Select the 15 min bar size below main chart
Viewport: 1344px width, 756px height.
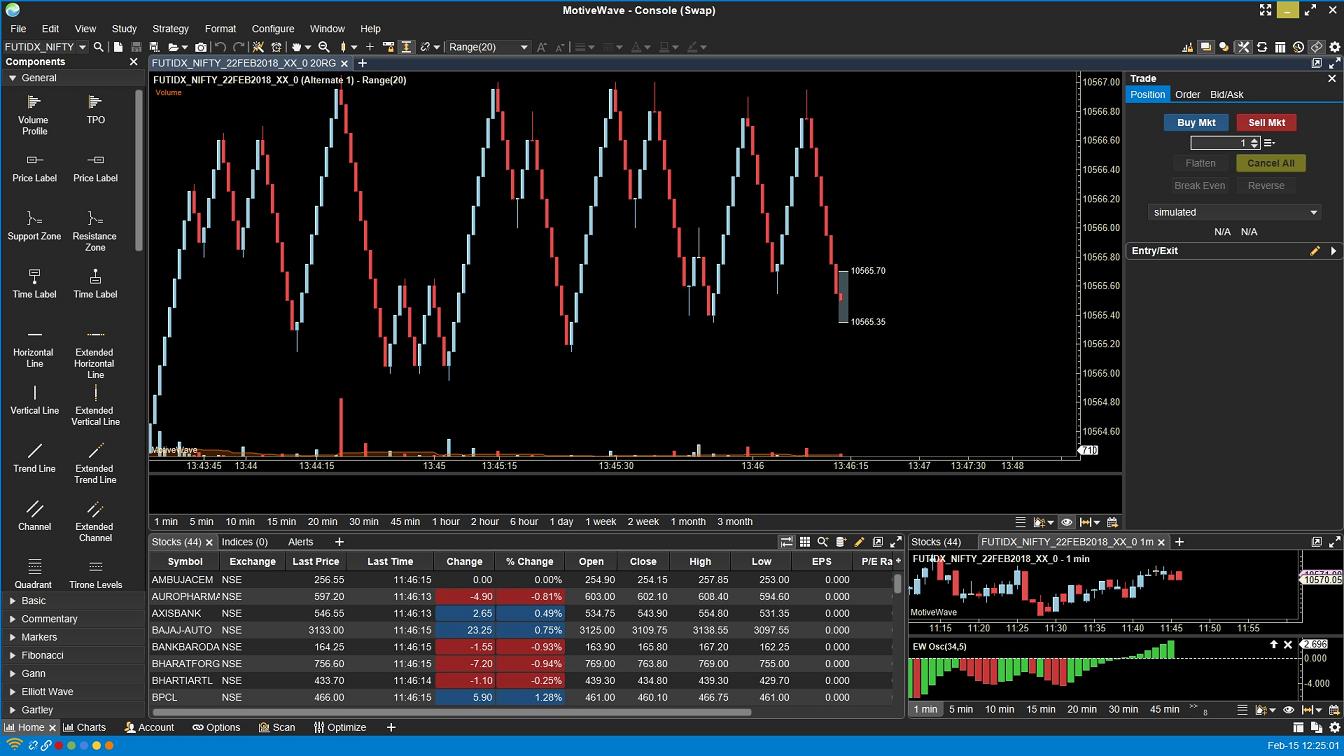click(281, 522)
